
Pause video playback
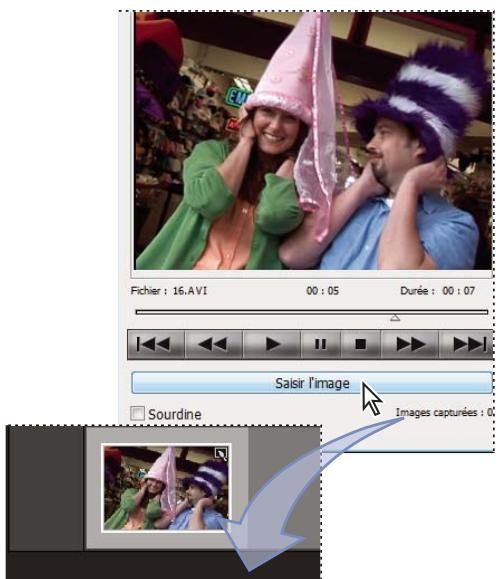pyautogui.click(x=321, y=344)
